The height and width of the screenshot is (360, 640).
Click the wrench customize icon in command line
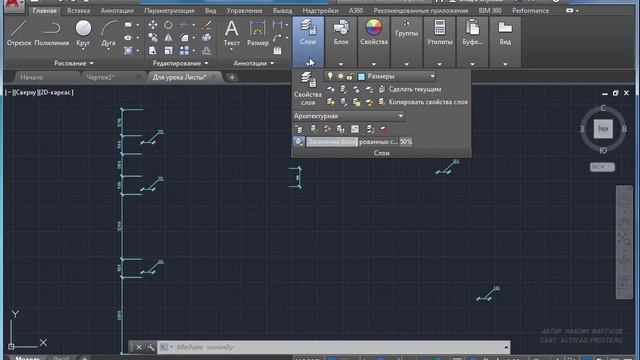tap(151, 347)
